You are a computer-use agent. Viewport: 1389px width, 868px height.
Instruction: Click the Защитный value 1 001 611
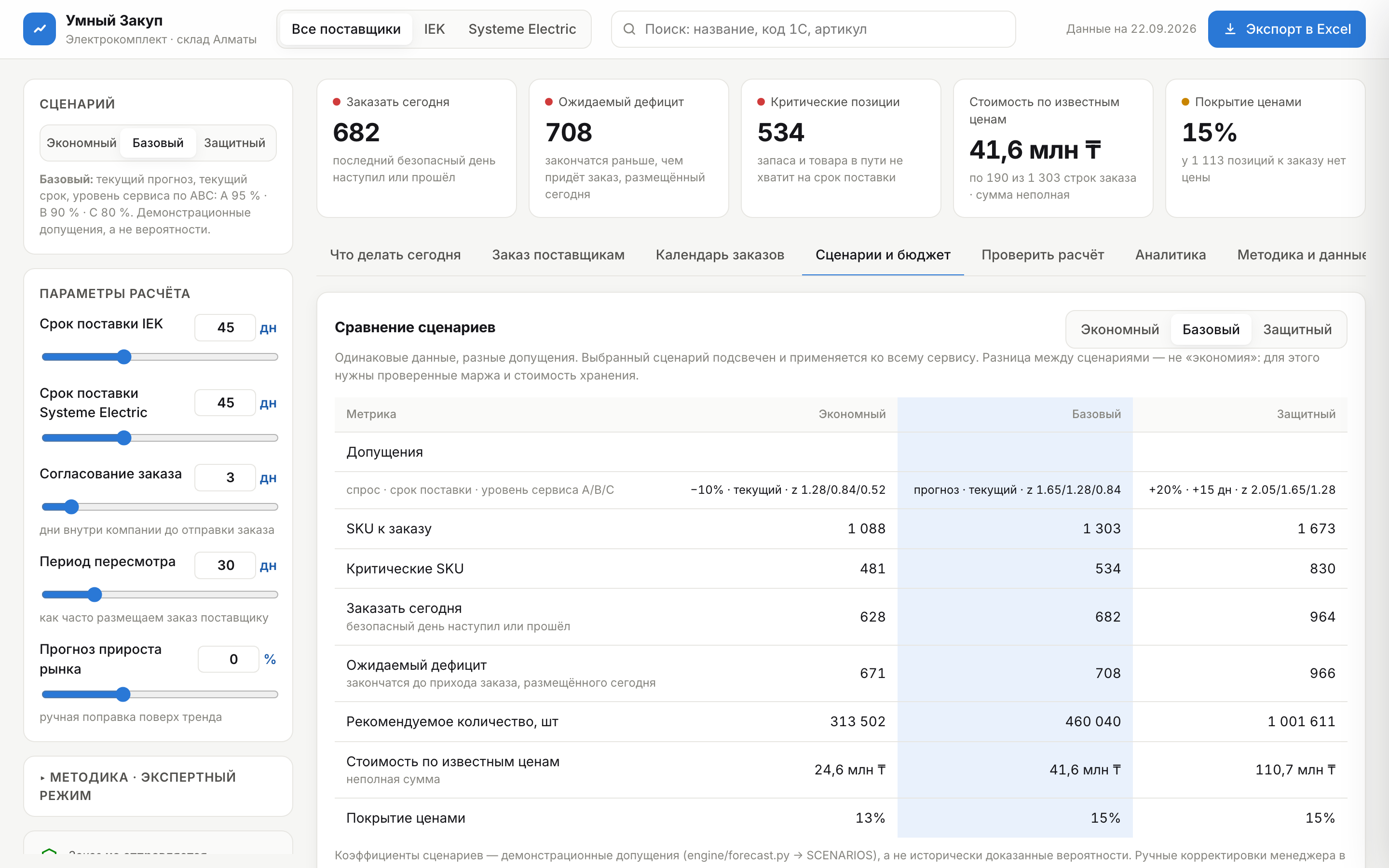point(1301,721)
